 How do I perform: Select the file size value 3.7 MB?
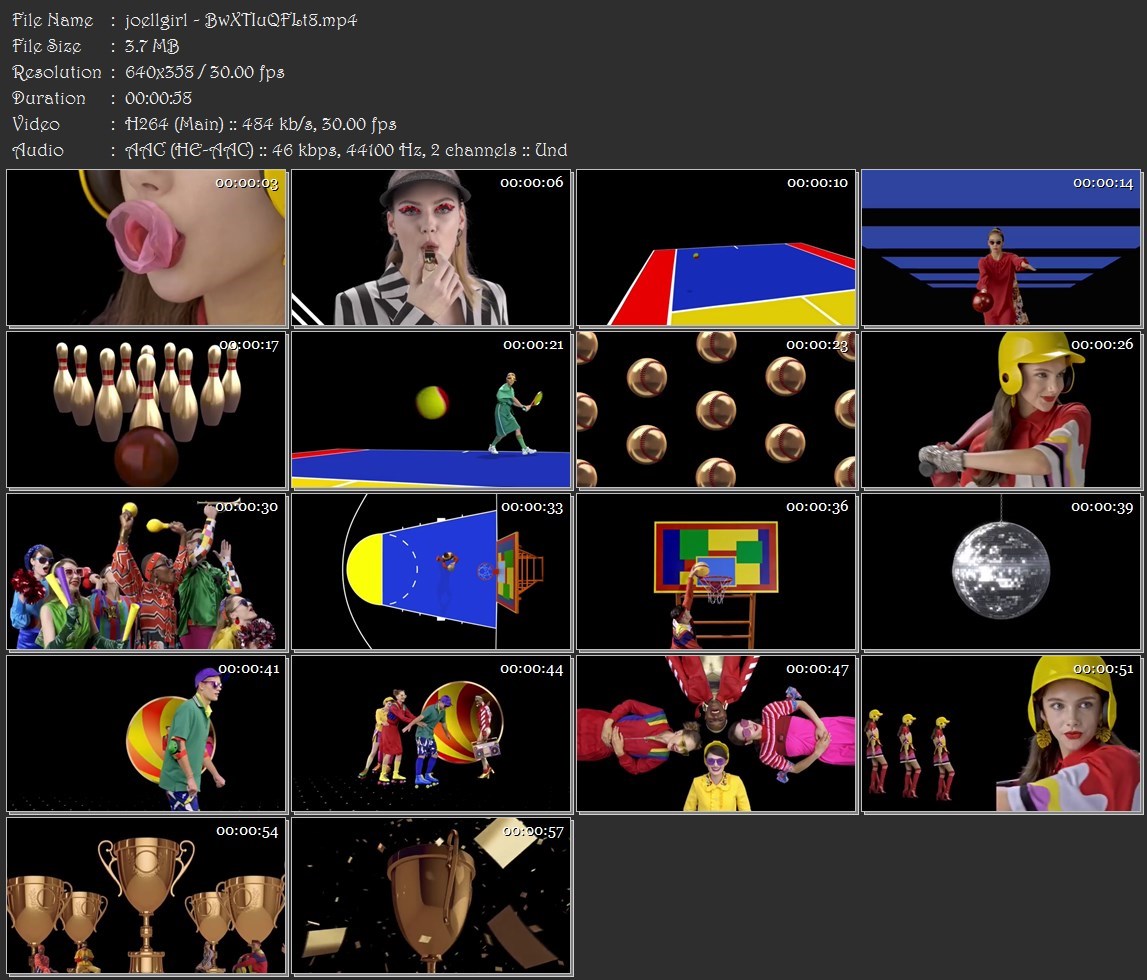(x=151, y=46)
